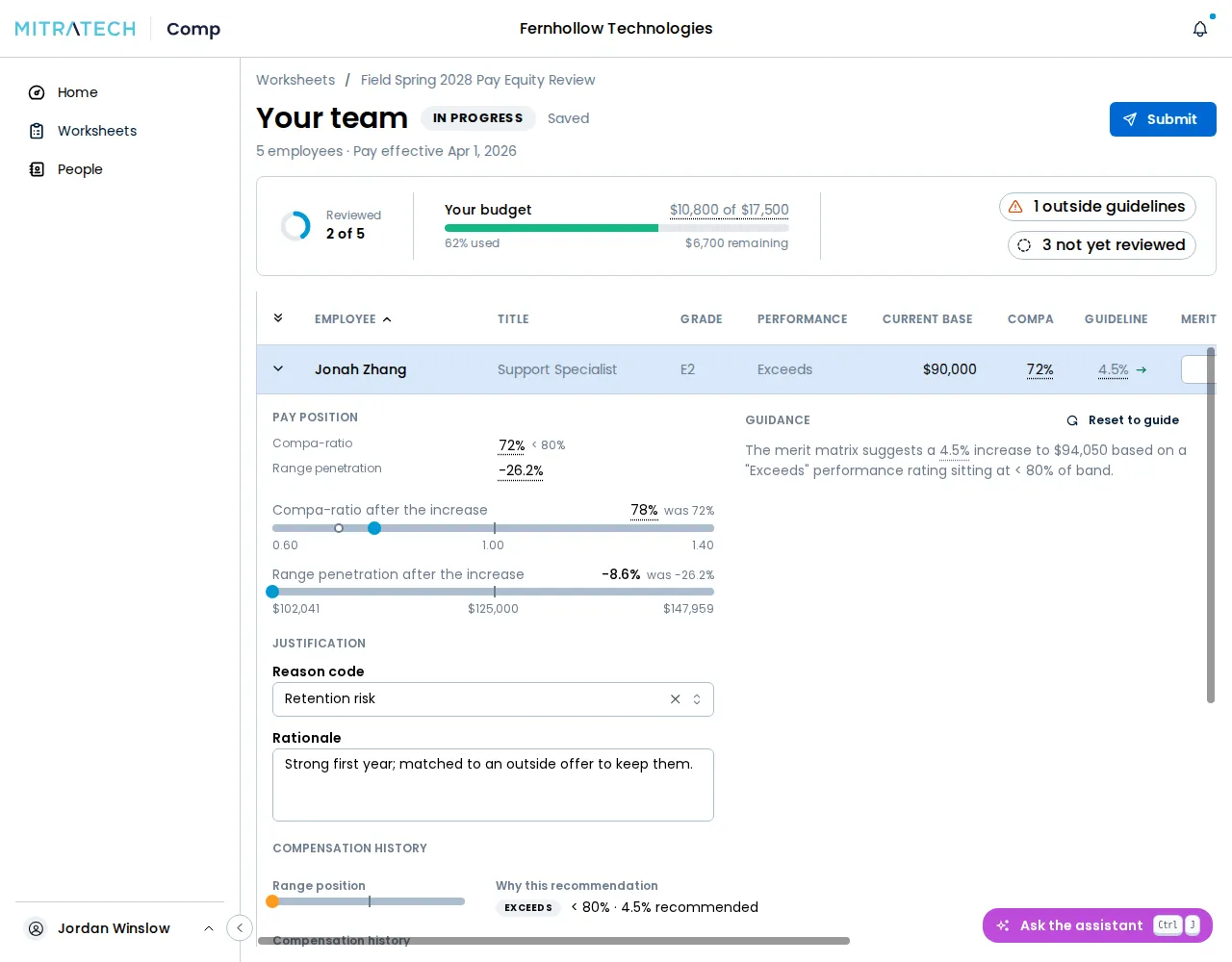Click the 72% compa value in Jonah's row
This screenshot has height=962, width=1232.
1039,369
